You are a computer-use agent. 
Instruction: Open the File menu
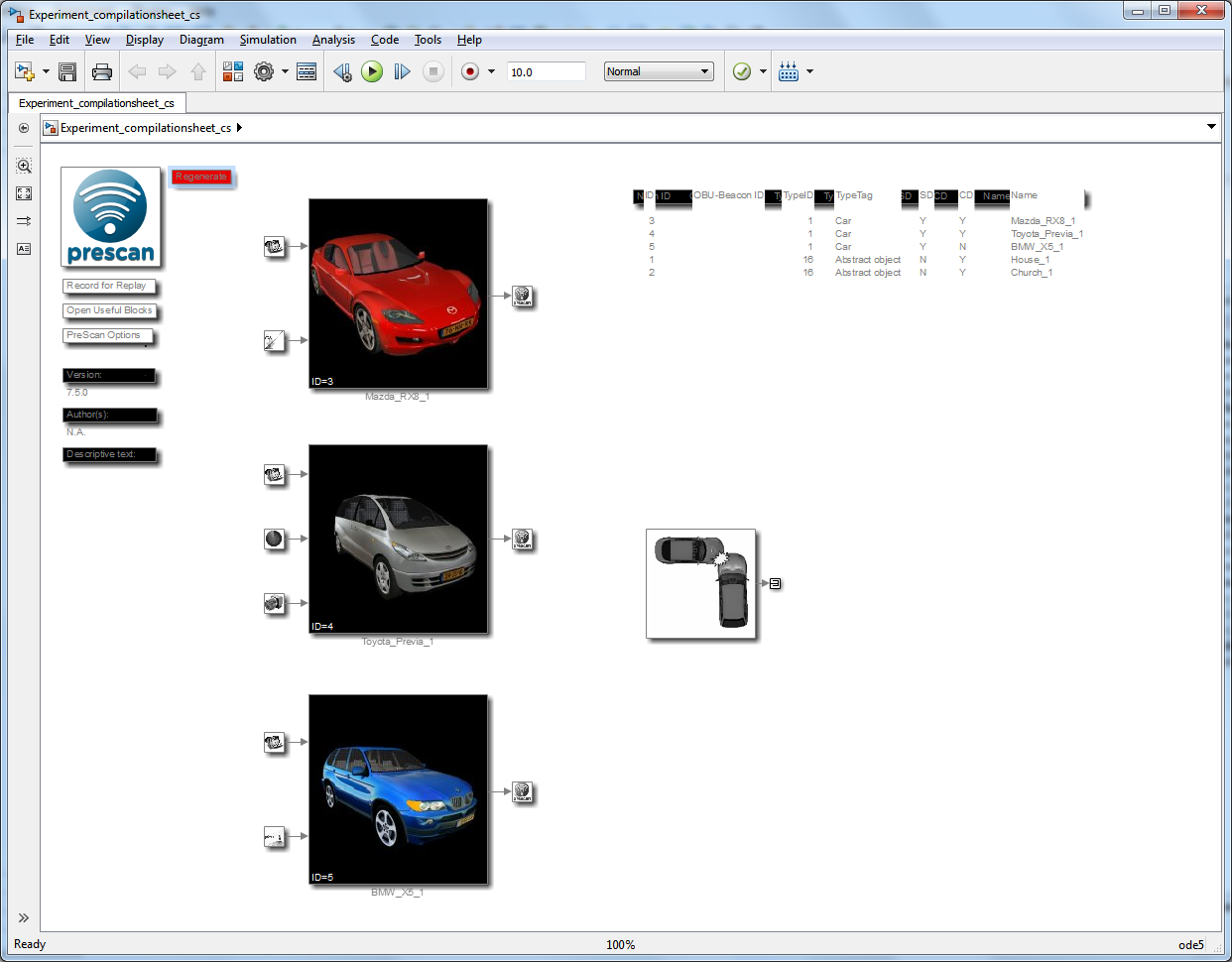(x=25, y=40)
